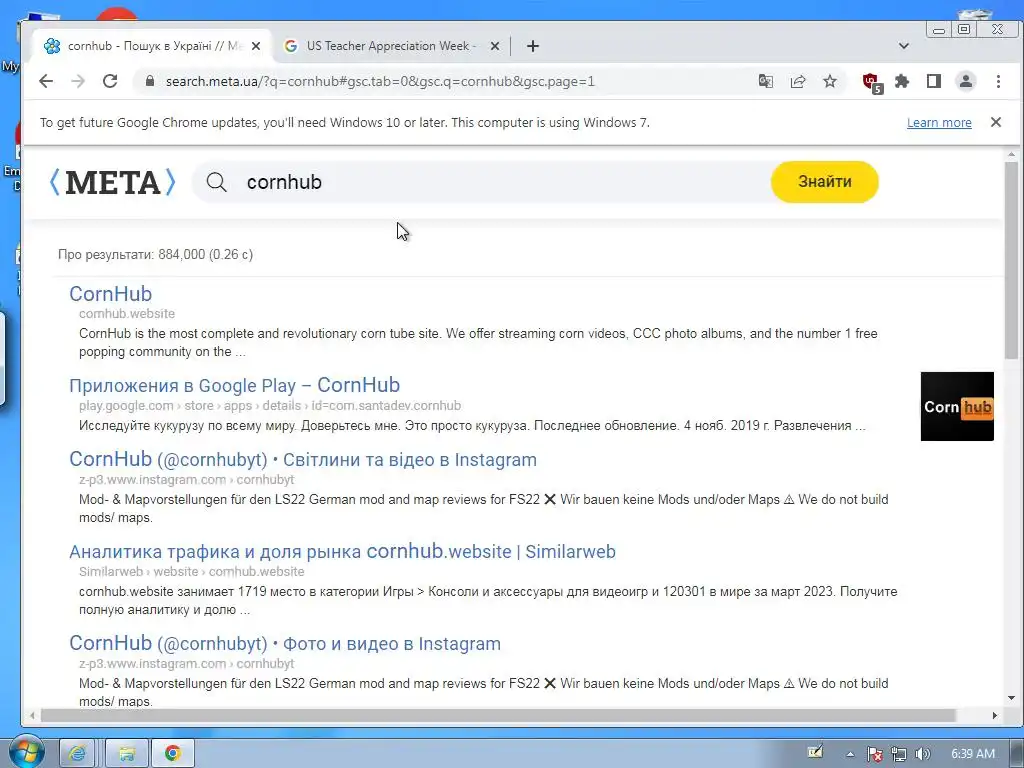Open the Action Center flag icon

(875, 754)
